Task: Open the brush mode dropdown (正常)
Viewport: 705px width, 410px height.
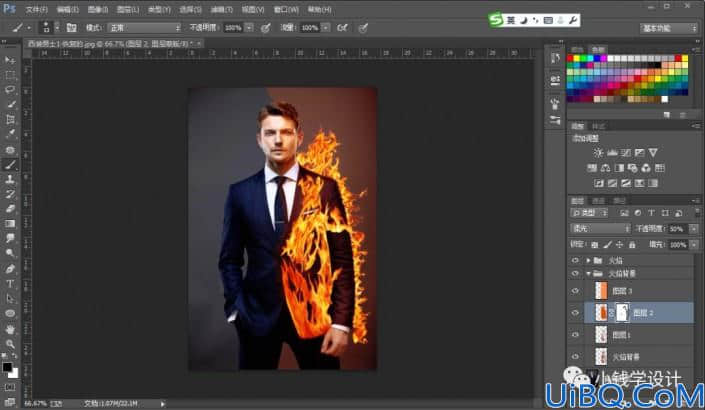Action: click(x=144, y=28)
